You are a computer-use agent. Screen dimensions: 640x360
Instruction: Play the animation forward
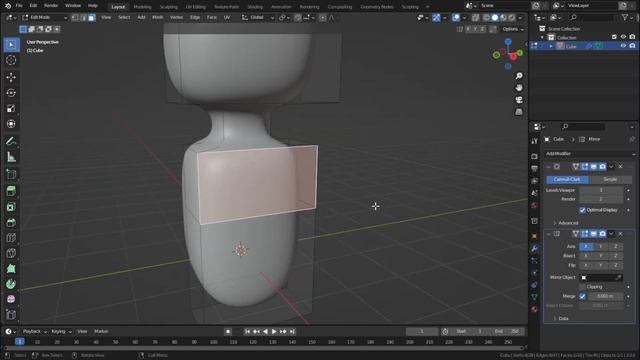pos(274,331)
